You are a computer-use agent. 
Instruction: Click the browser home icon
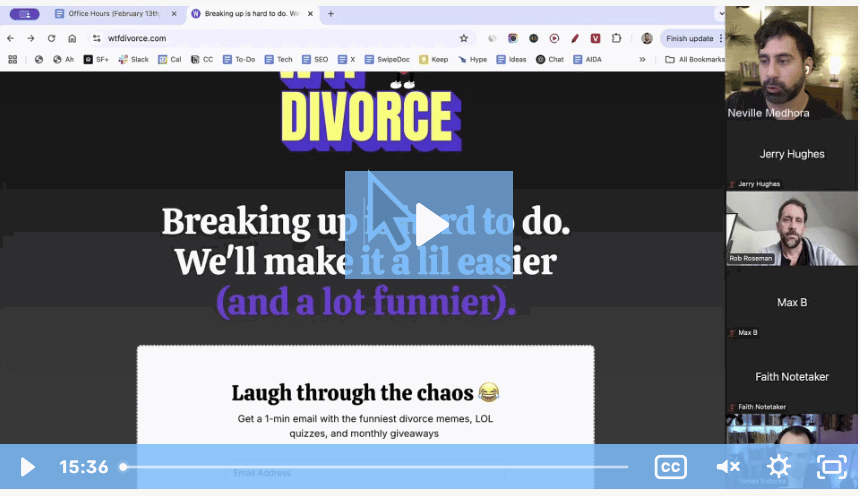[x=72, y=38]
